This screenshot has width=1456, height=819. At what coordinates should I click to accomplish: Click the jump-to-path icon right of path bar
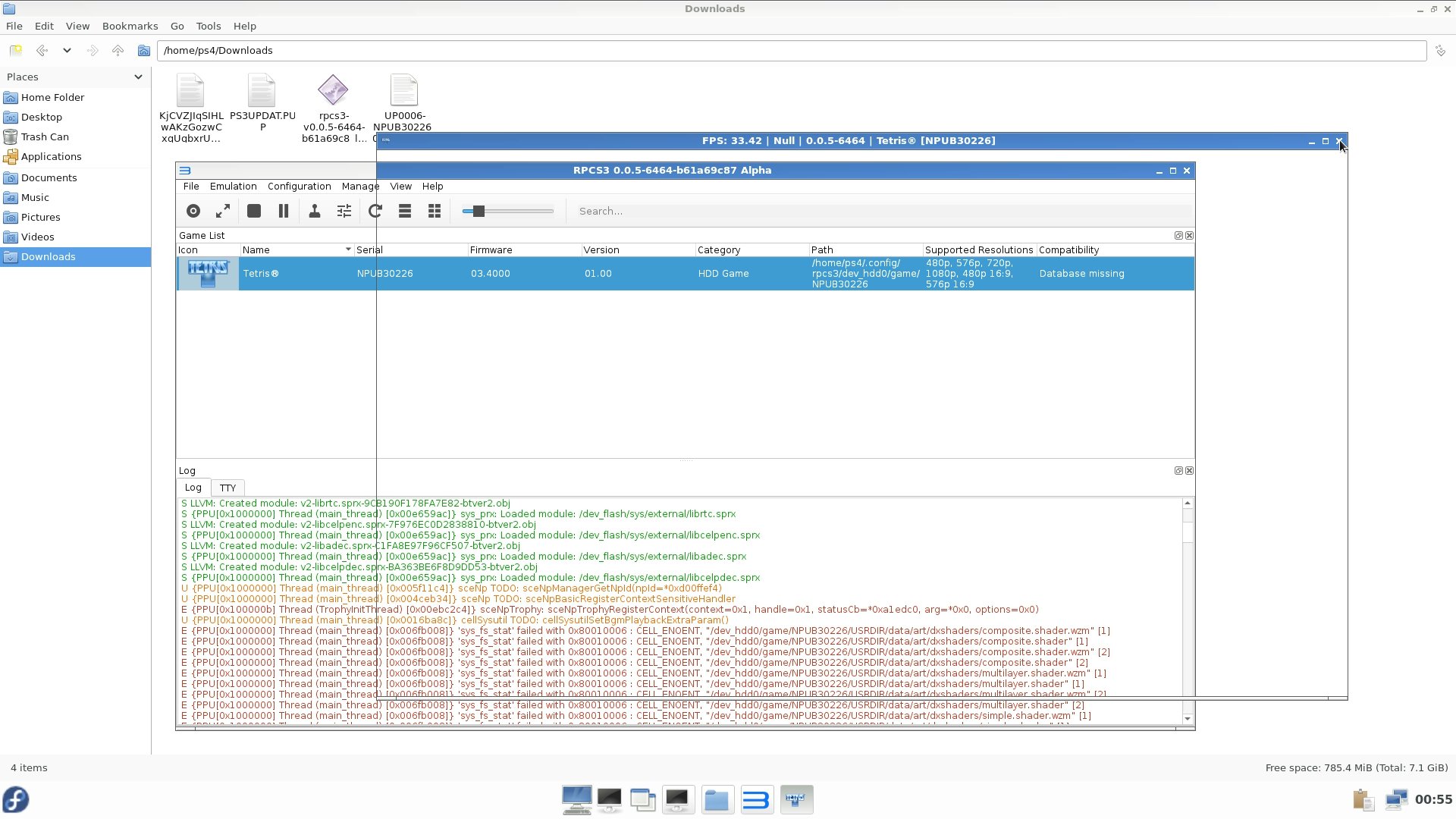(1440, 51)
